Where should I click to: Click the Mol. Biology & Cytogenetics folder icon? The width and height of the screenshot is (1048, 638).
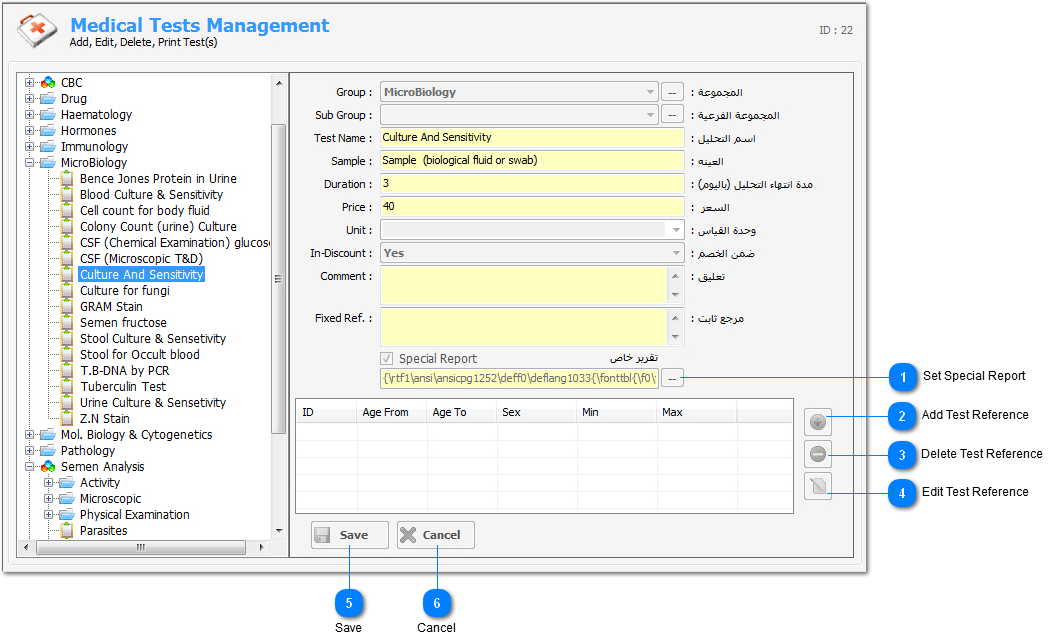click(x=48, y=435)
